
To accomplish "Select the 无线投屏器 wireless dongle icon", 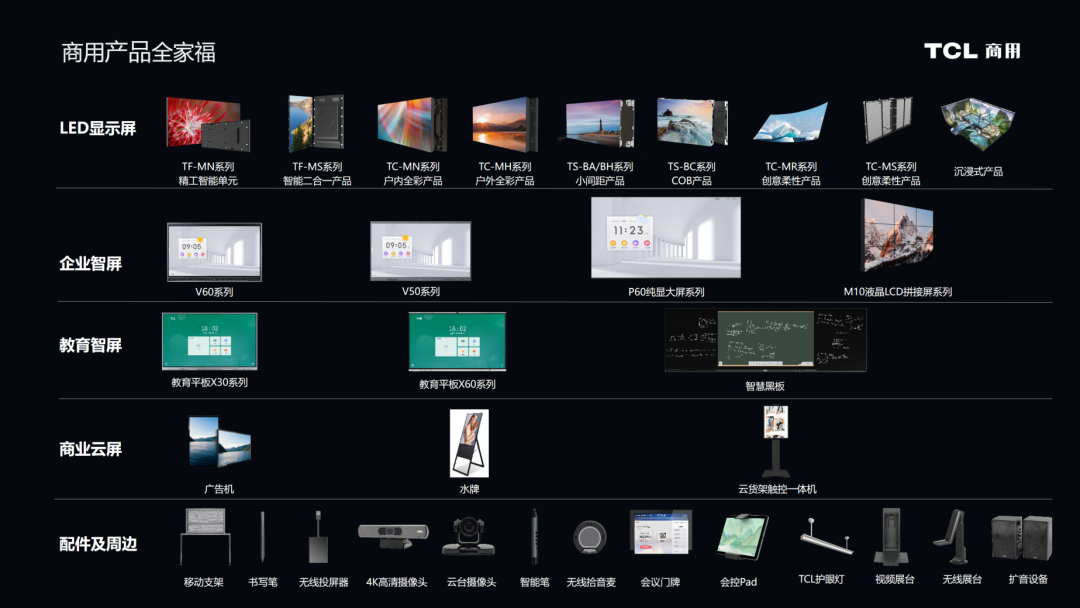I will pos(318,536).
